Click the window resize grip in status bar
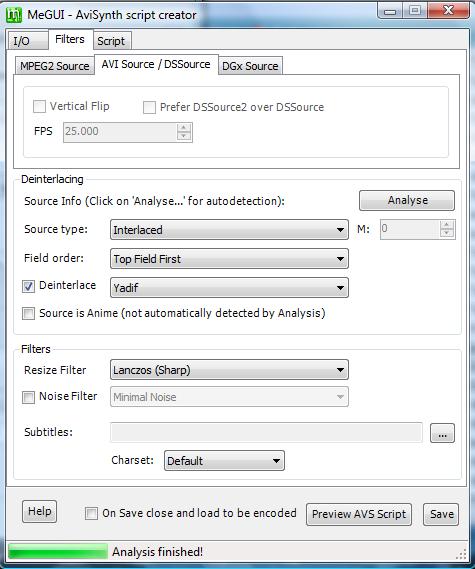The width and height of the screenshot is (475, 569). [461, 554]
